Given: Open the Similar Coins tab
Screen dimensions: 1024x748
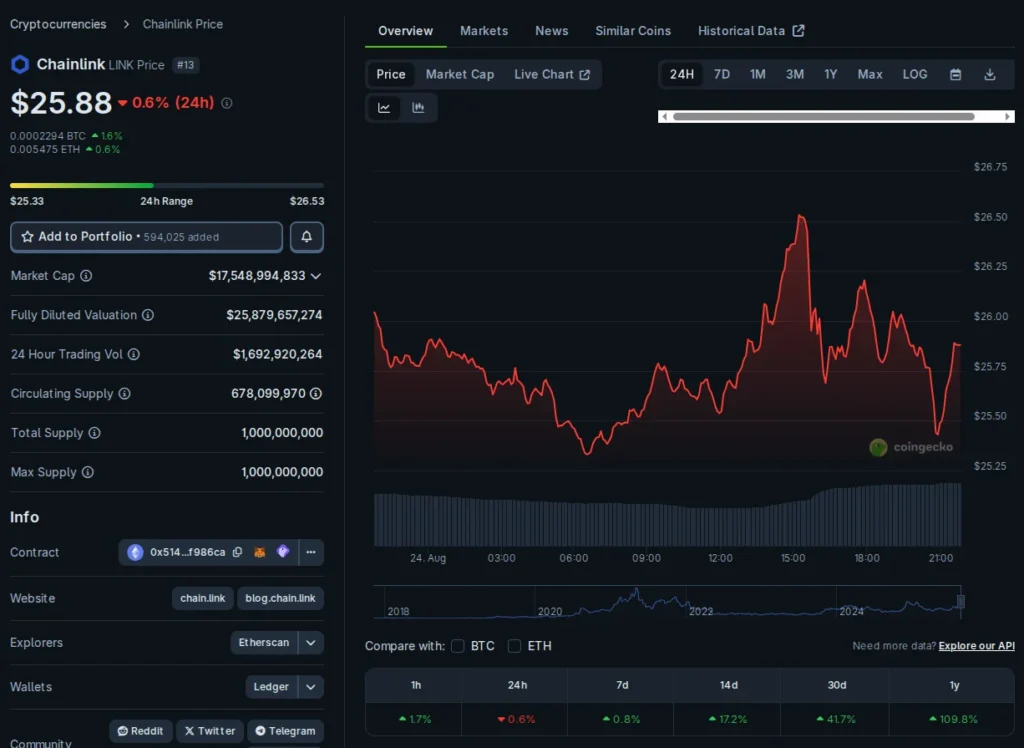Looking at the screenshot, I should point(633,31).
